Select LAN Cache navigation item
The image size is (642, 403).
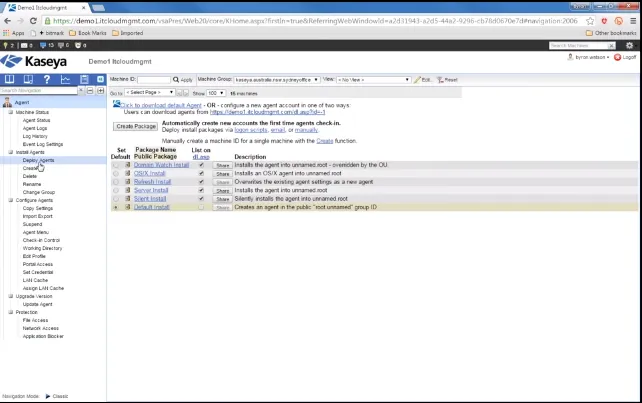click(x=35, y=280)
